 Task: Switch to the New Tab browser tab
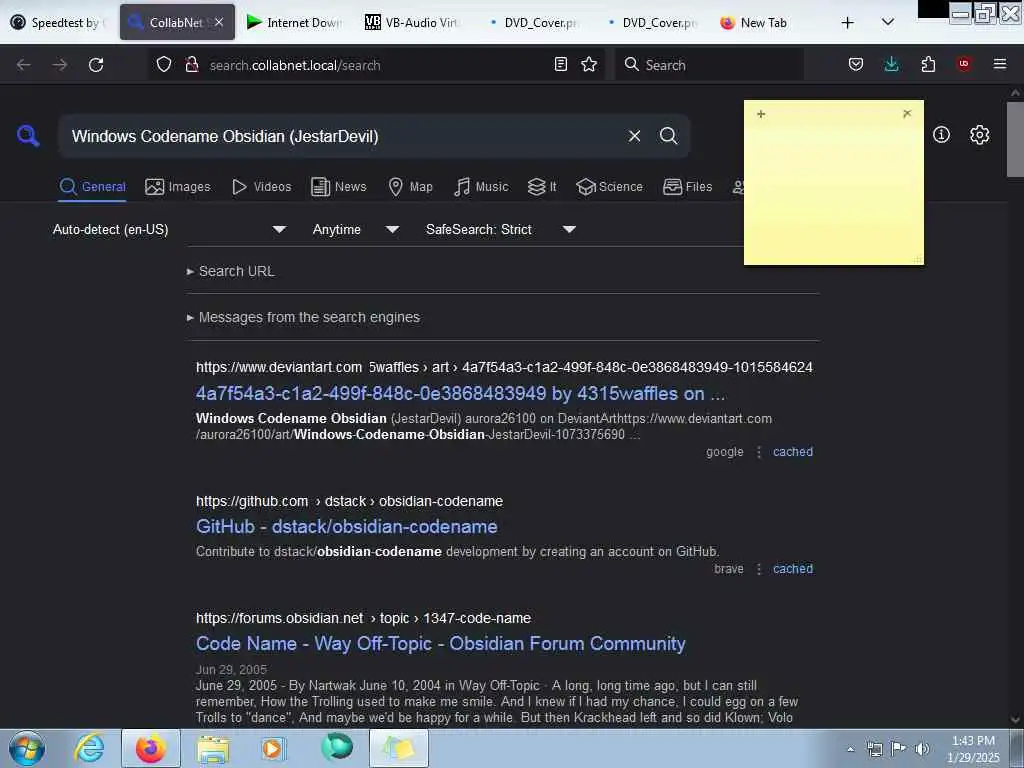[x=753, y=22]
